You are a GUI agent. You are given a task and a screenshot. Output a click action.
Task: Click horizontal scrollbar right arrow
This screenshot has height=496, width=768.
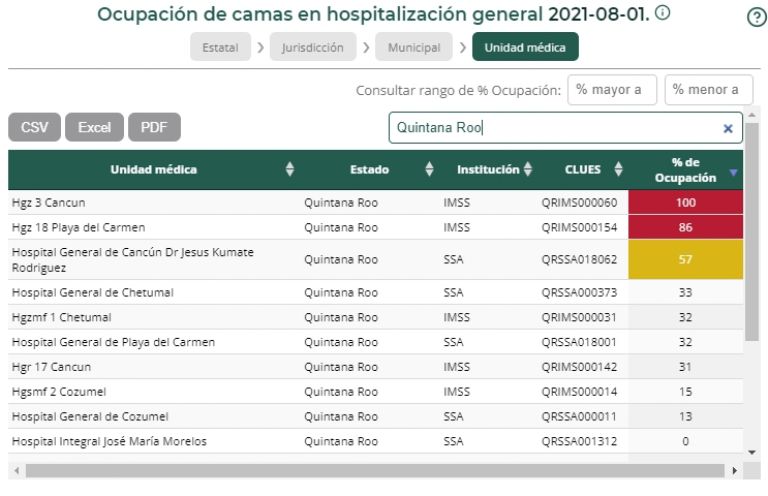[737, 470]
